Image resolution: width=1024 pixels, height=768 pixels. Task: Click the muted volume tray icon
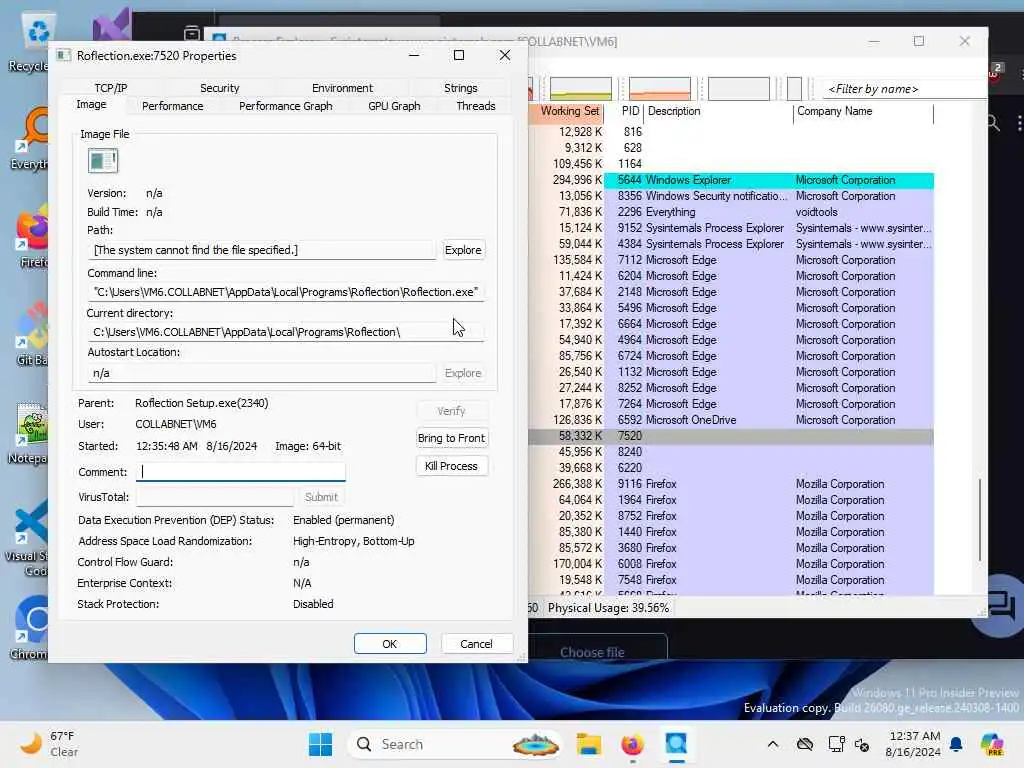coord(861,744)
